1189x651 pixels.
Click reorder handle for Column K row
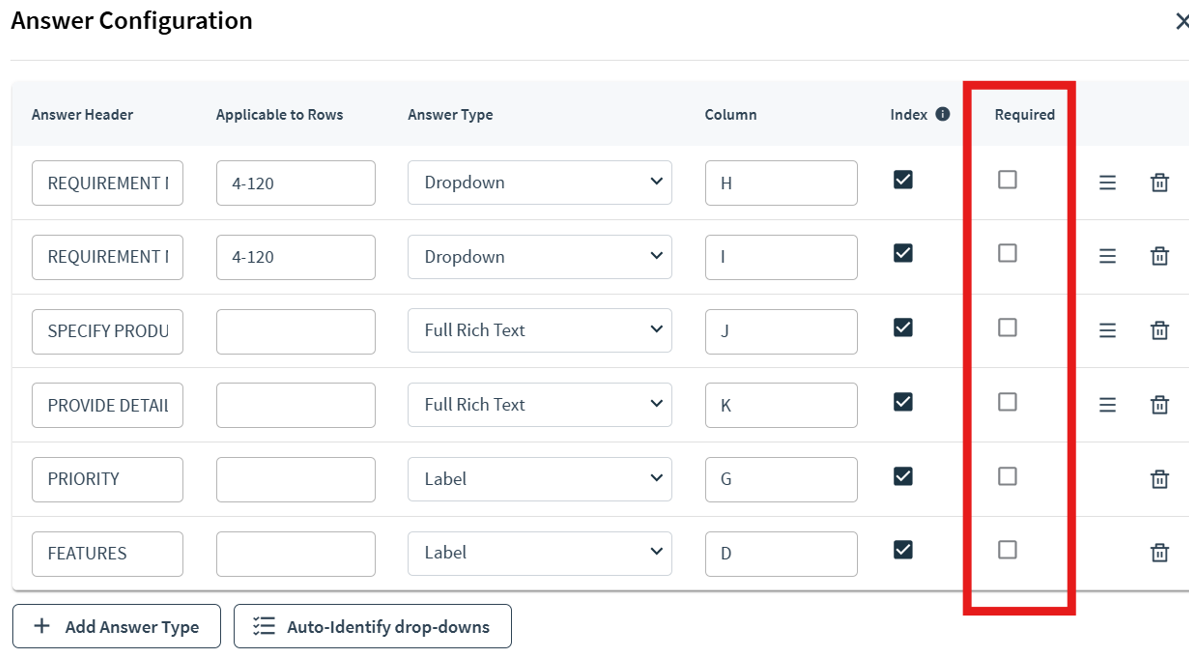[1107, 405]
